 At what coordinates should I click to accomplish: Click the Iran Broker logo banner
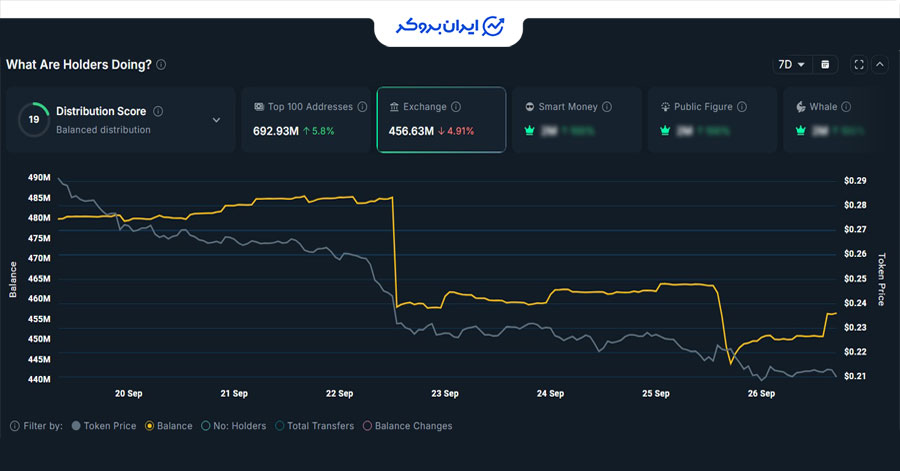click(449, 25)
